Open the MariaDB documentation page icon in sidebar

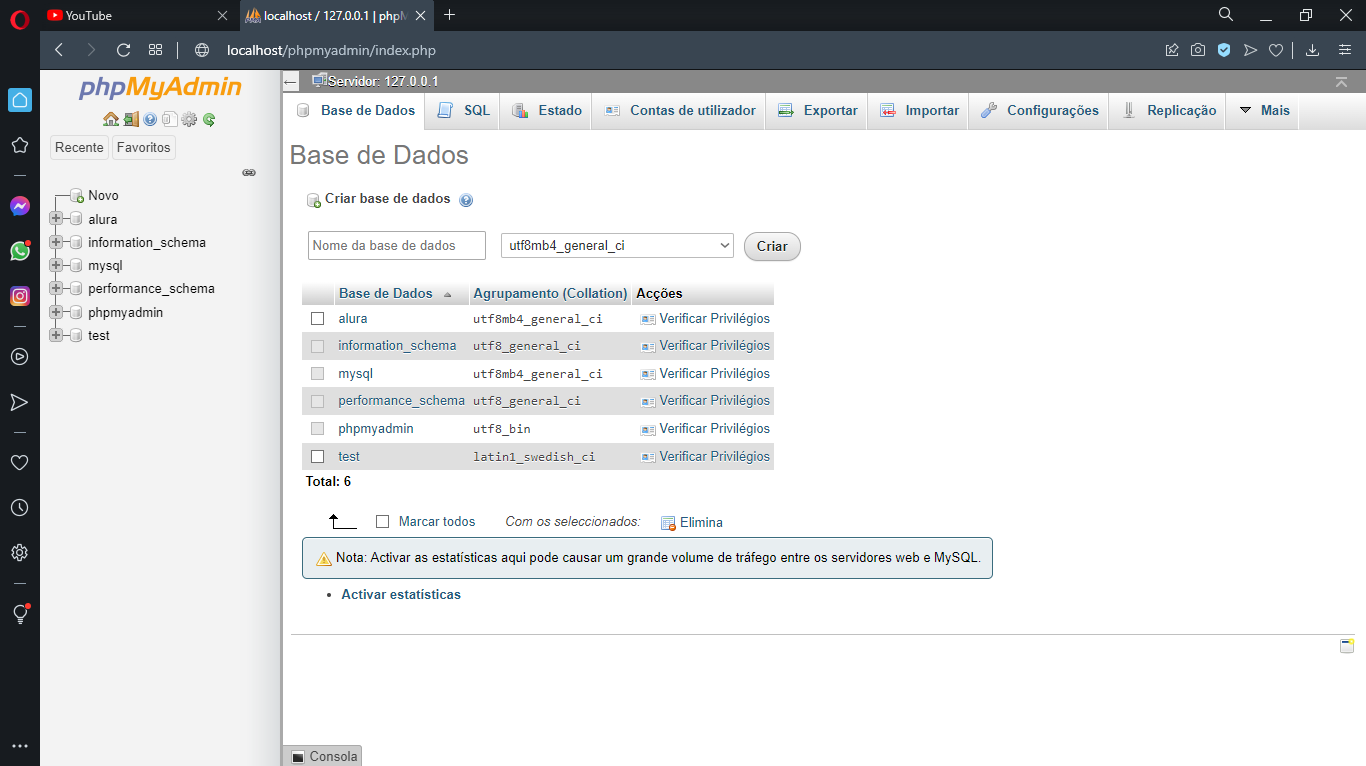pos(169,119)
